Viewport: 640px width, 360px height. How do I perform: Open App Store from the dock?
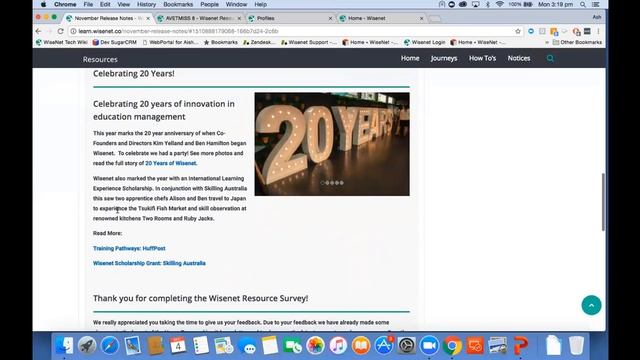coord(384,345)
